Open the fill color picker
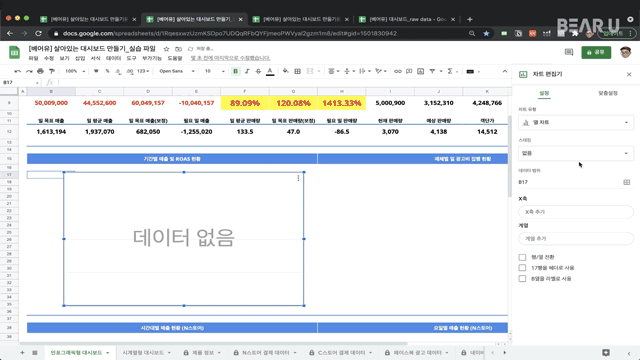Screen dimensions: 640x360 click(x=286, y=71)
